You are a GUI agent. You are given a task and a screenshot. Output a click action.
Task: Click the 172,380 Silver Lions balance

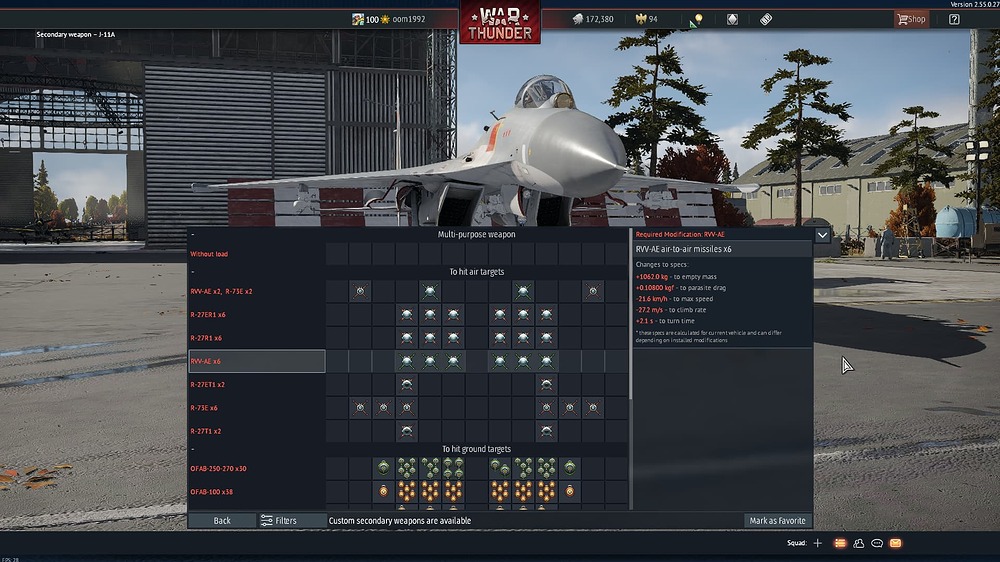[x=599, y=19]
